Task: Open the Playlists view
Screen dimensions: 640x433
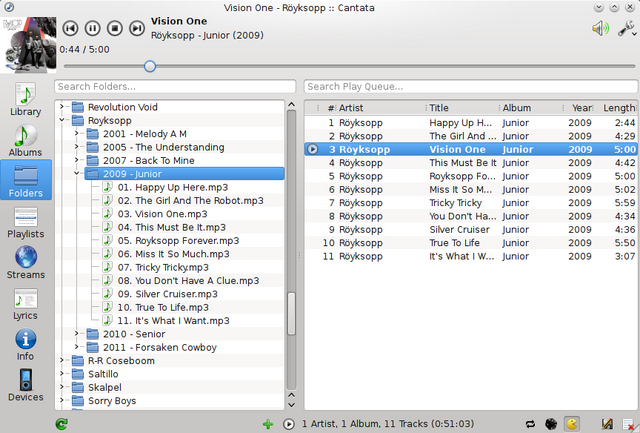Action: (26, 222)
